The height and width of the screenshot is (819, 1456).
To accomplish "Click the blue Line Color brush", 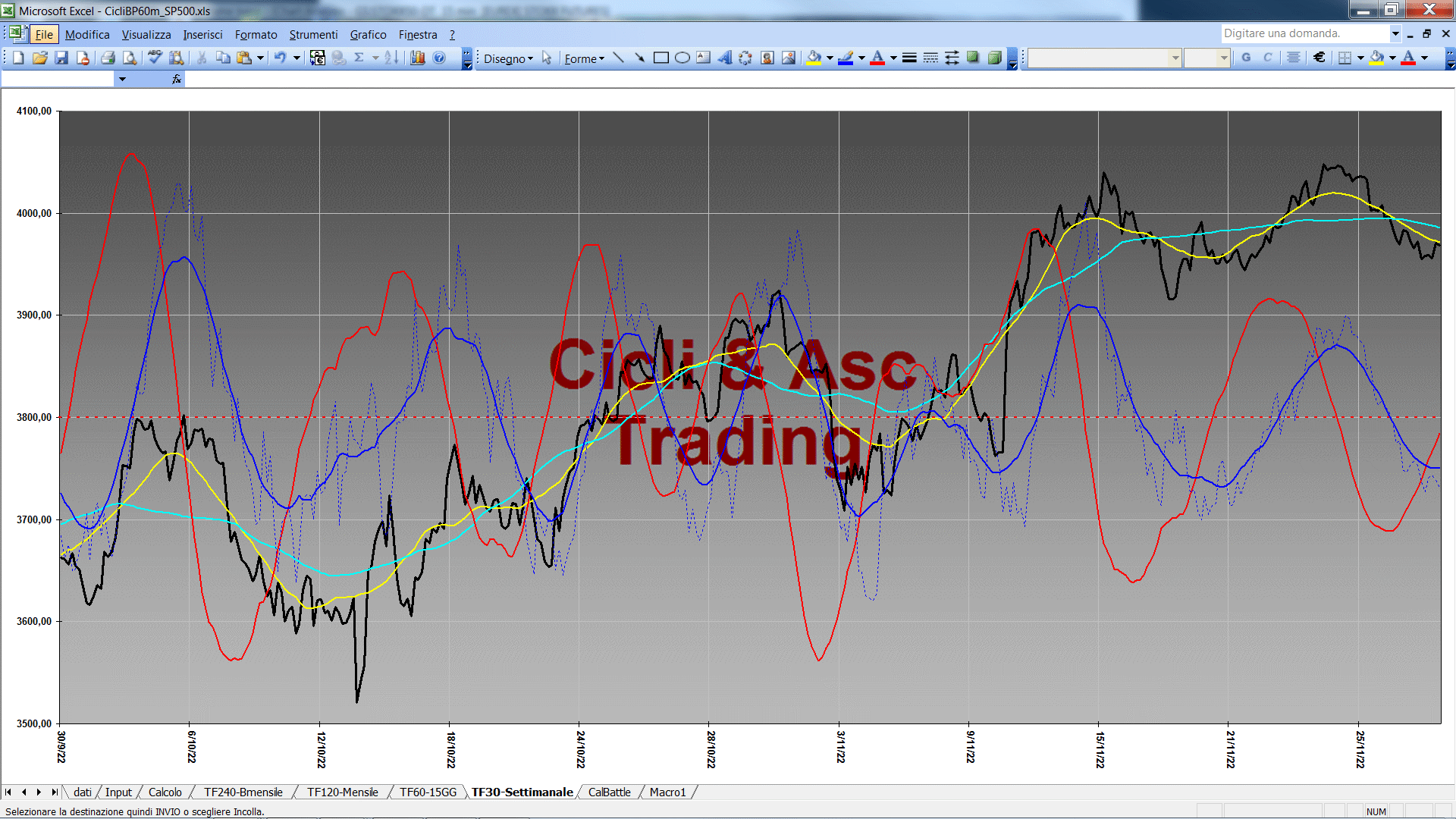I will [846, 58].
